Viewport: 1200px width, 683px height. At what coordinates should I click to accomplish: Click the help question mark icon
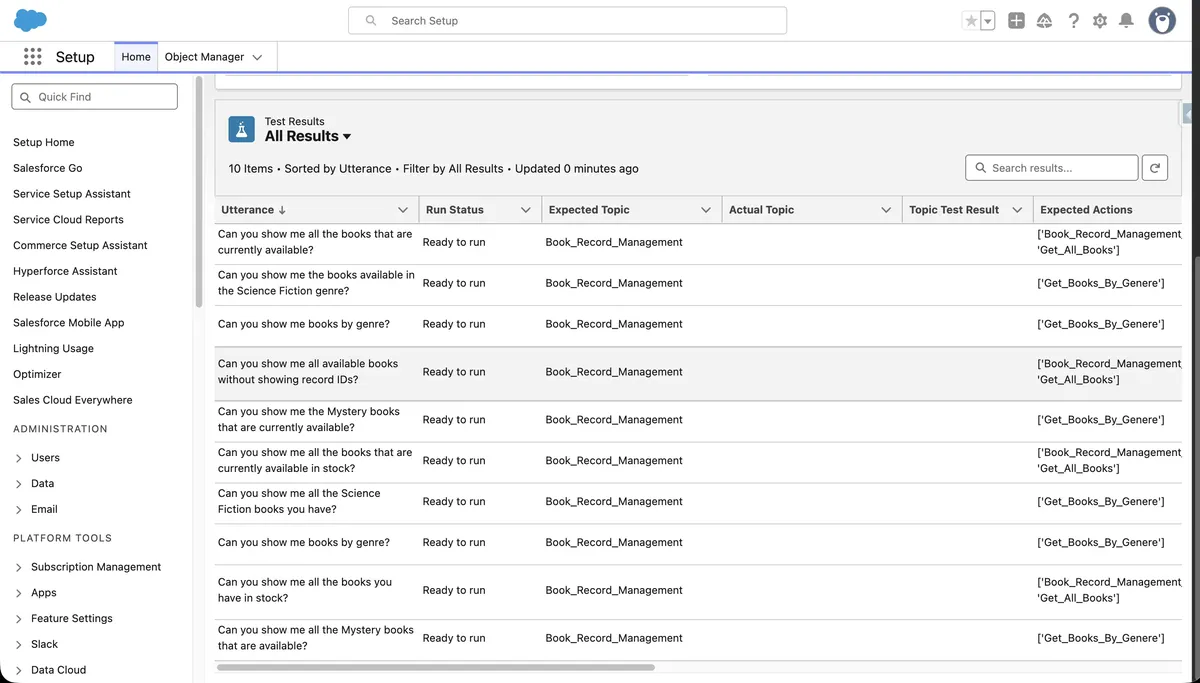tap(1073, 20)
